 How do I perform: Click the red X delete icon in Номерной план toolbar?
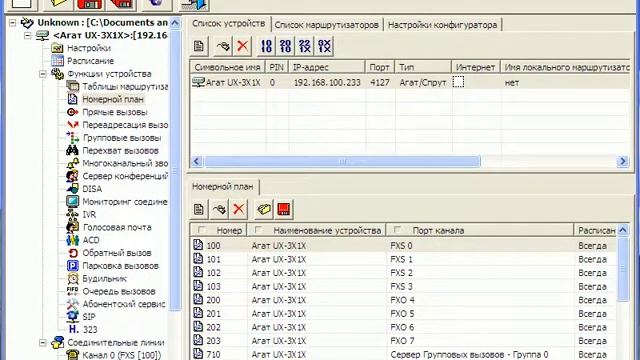coord(239,209)
